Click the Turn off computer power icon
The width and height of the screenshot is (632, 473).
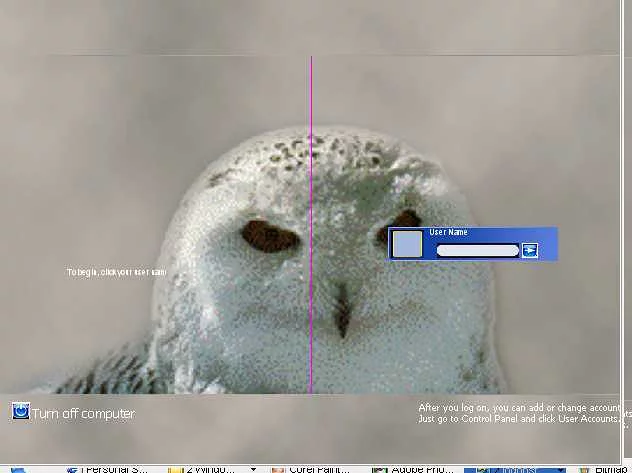(20, 411)
